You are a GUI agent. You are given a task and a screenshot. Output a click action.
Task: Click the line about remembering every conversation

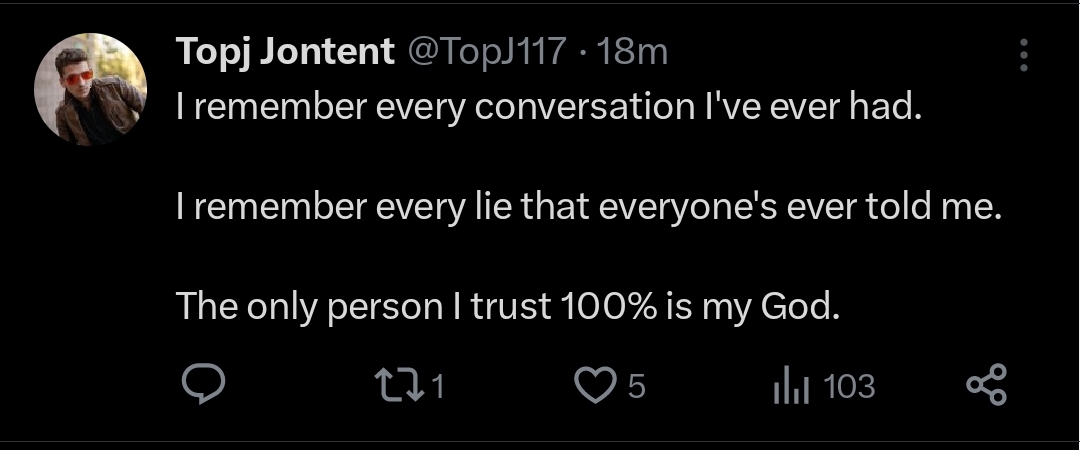click(547, 106)
